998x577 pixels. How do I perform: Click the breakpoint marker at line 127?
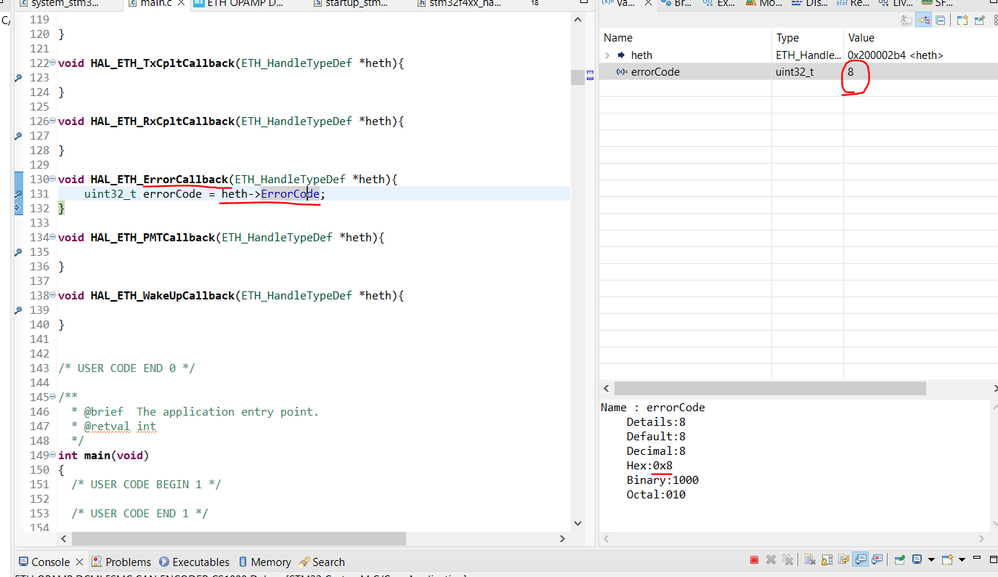[18, 136]
